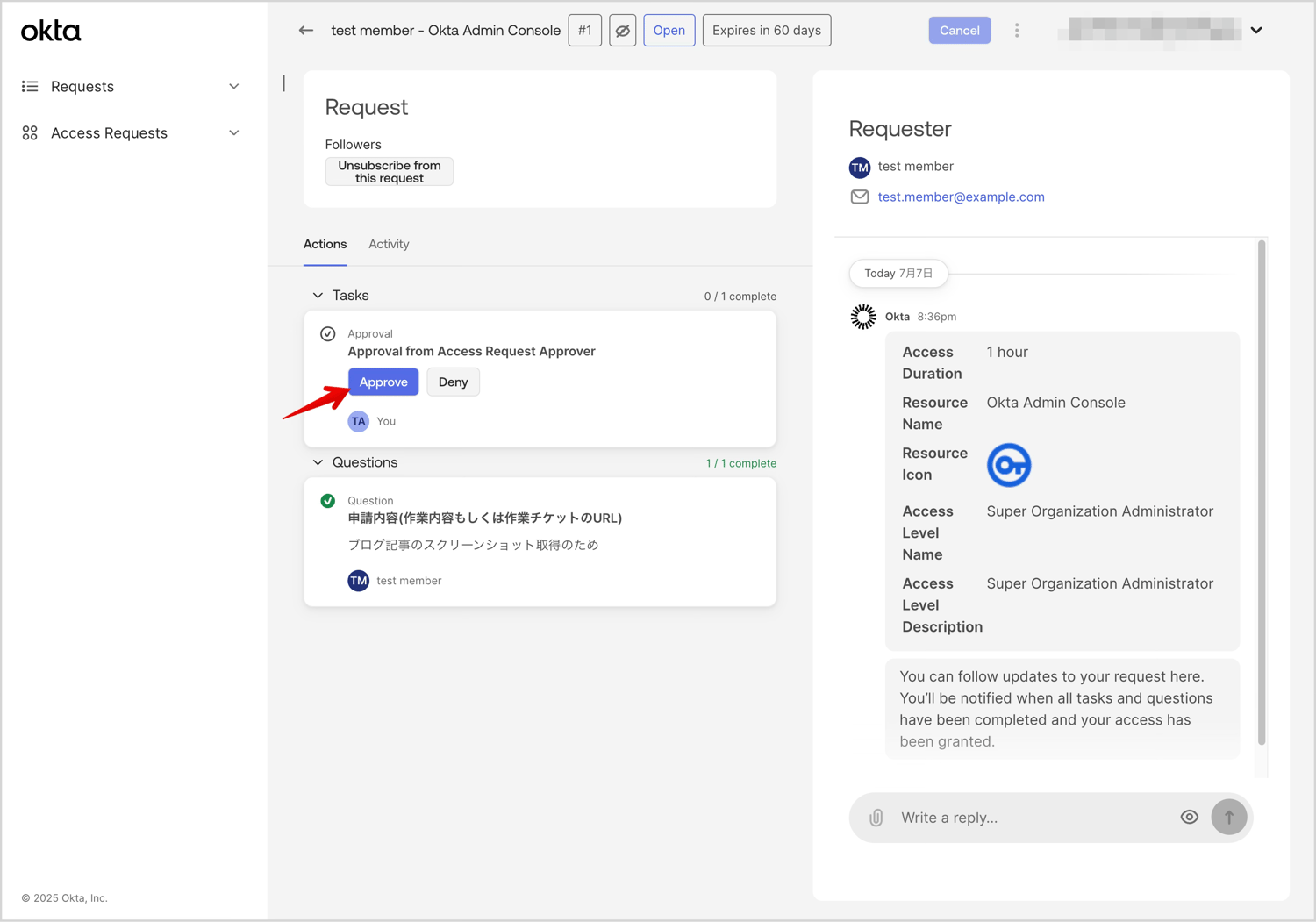
Task: Click the test.member@example.com email link
Action: point(962,197)
